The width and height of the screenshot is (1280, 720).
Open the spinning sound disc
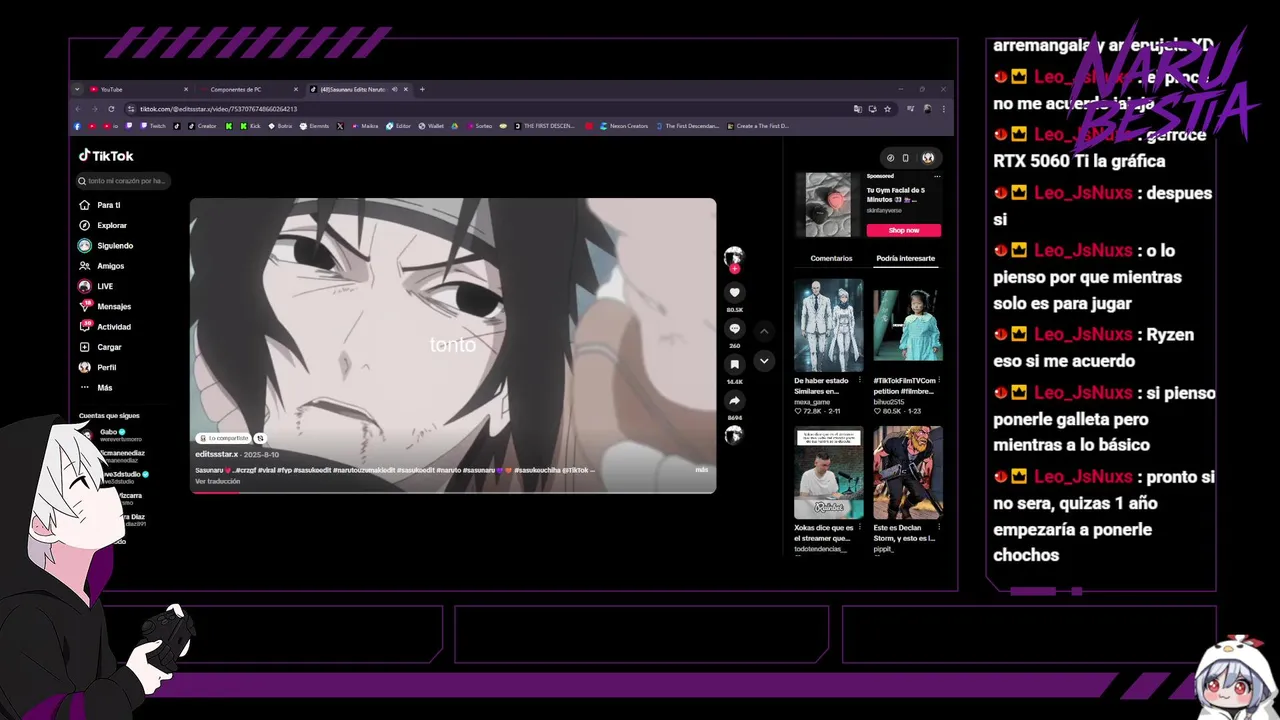click(734, 435)
